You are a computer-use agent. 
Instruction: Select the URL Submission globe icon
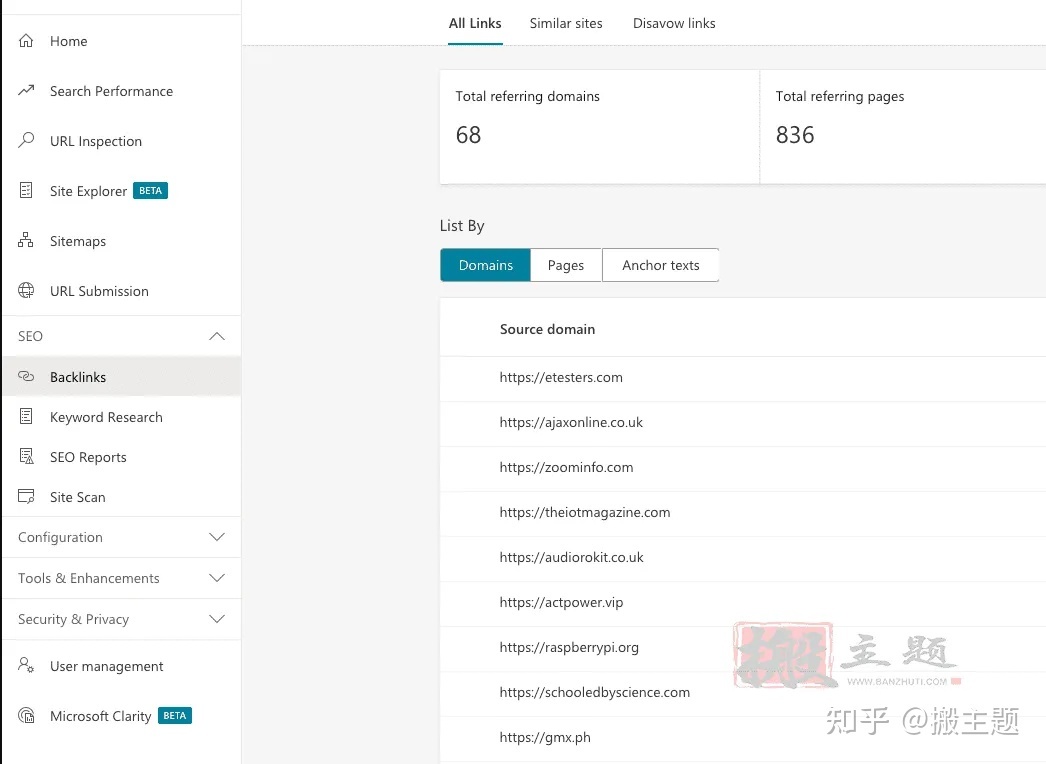coord(27,291)
